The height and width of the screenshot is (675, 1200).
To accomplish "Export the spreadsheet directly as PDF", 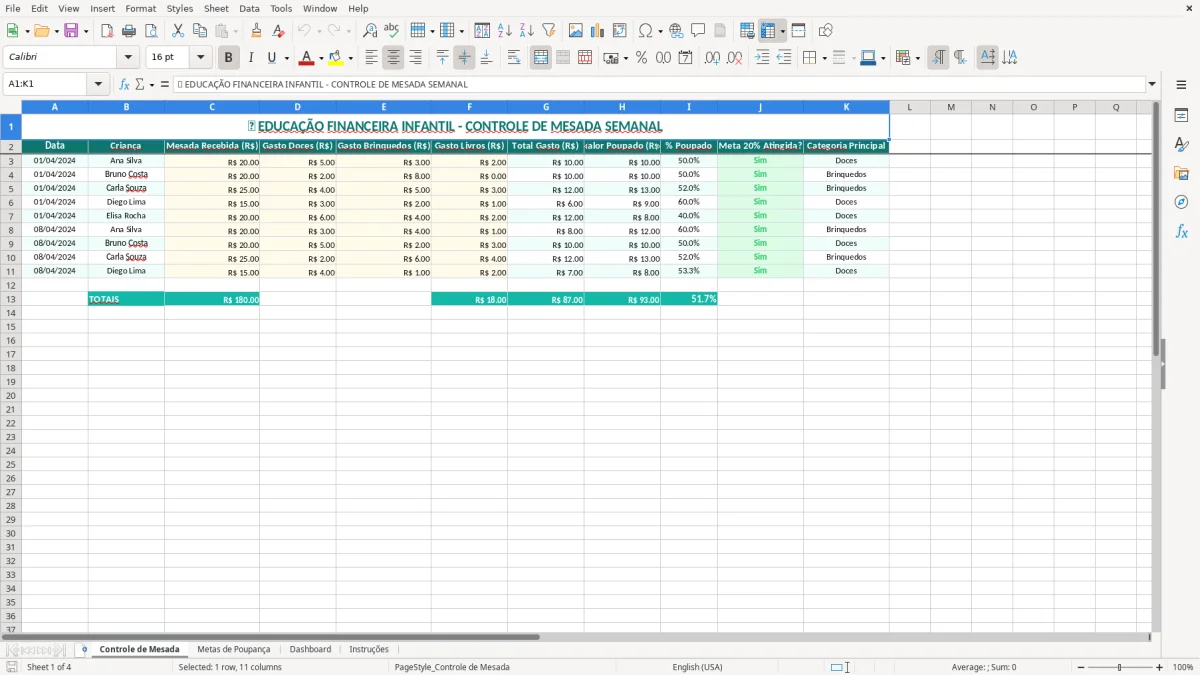I will click(107, 31).
